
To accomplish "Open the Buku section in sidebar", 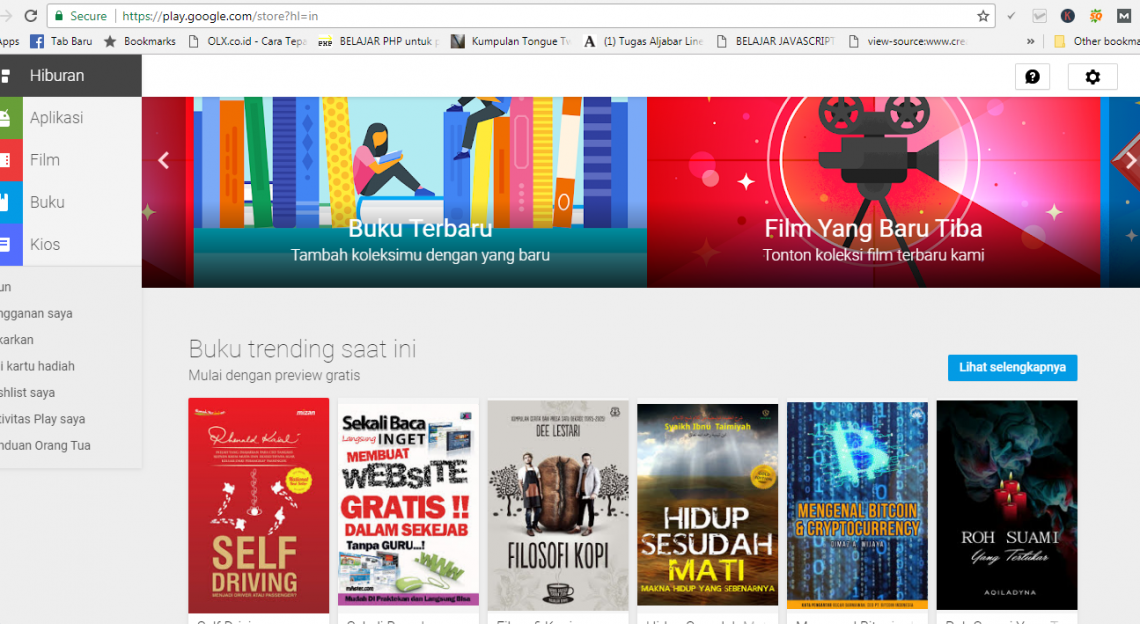I will click(47, 202).
